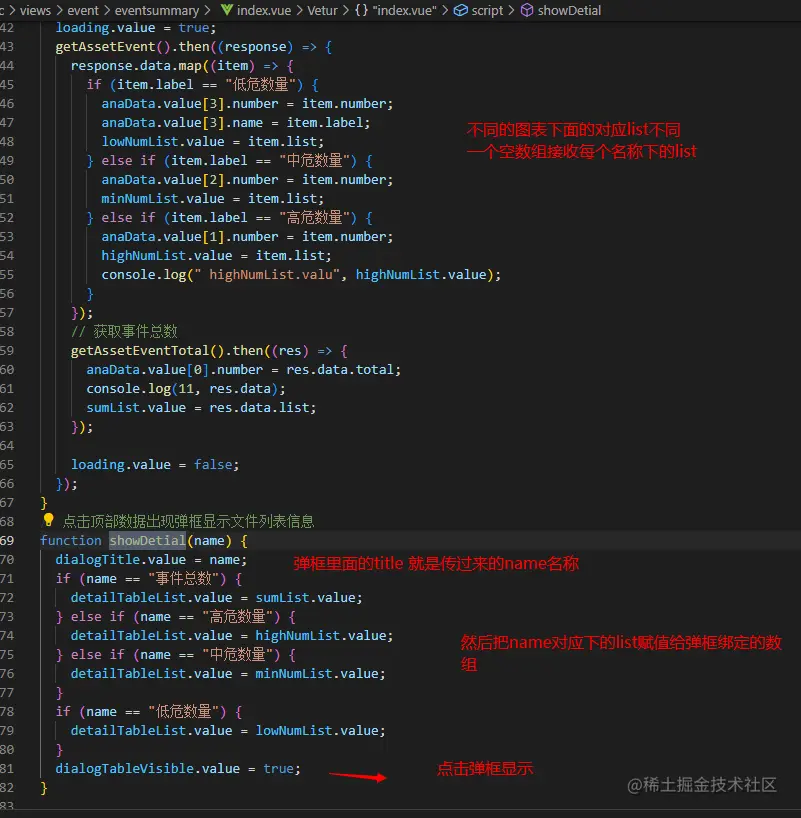Click 'loading.value = true' line
The width and height of the screenshot is (801, 818).
click(136, 28)
